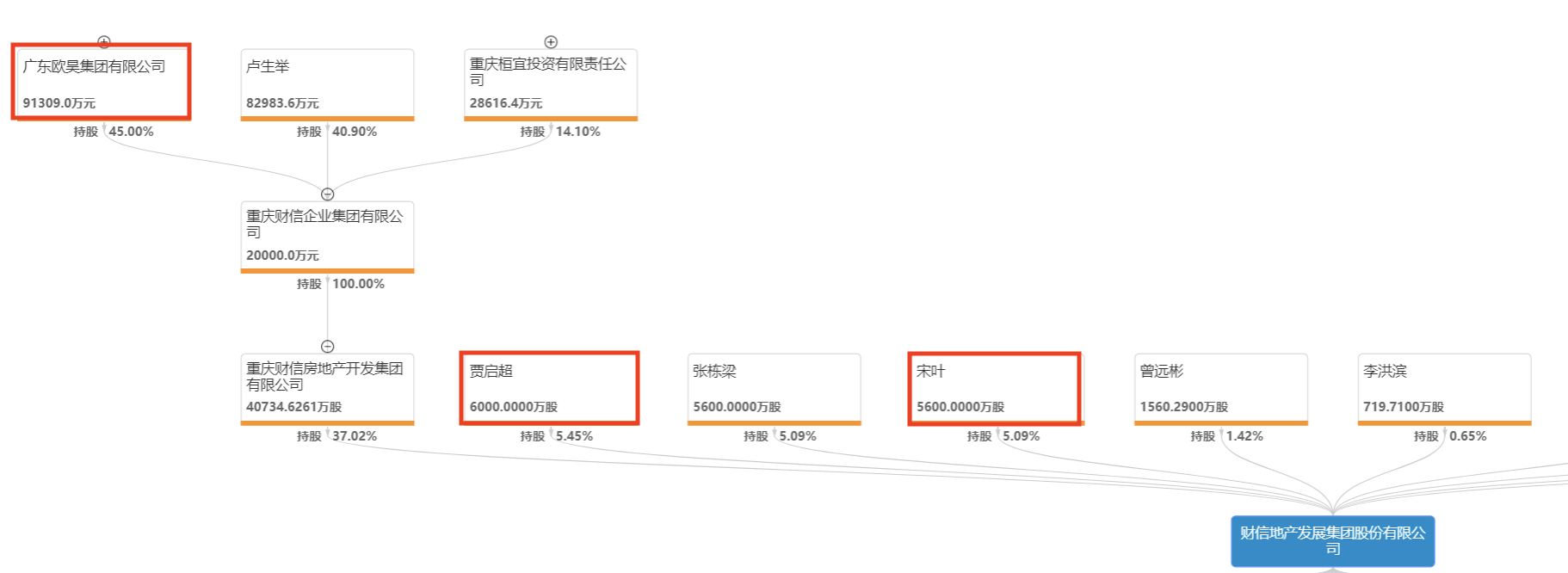Click the 贾启超 shareholder box
Screen dimensions: 1568x573
[x=549, y=388]
